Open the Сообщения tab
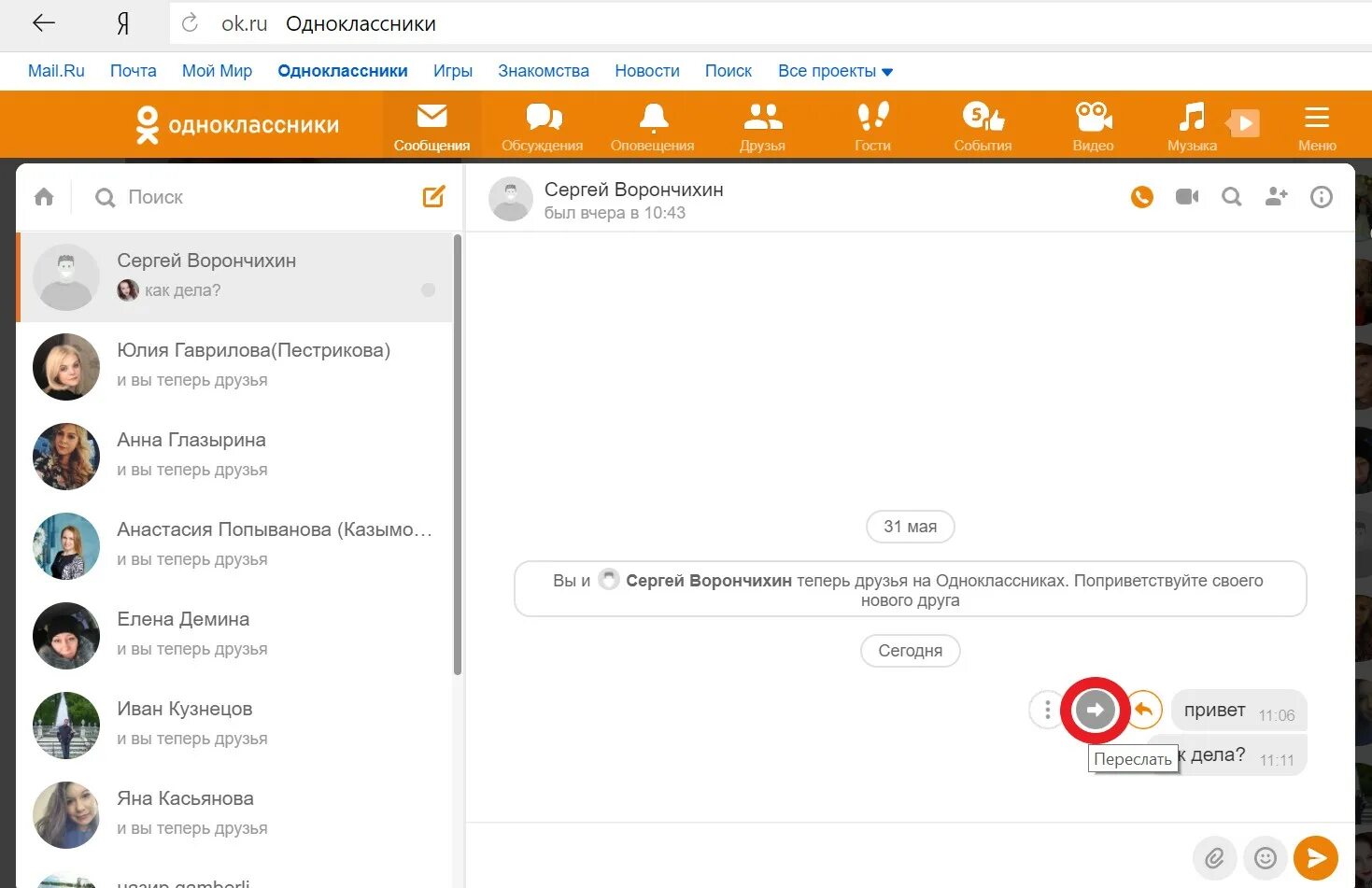Viewport: 1372px width, 888px height. [x=431, y=126]
